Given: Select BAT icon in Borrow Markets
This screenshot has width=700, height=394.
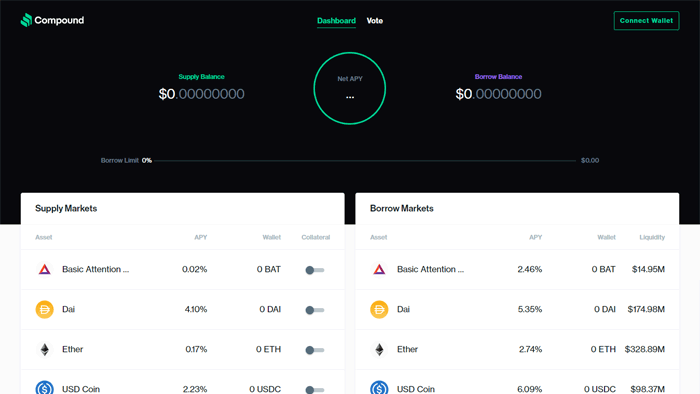Looking at the screenshot, I should pos(379,270).
